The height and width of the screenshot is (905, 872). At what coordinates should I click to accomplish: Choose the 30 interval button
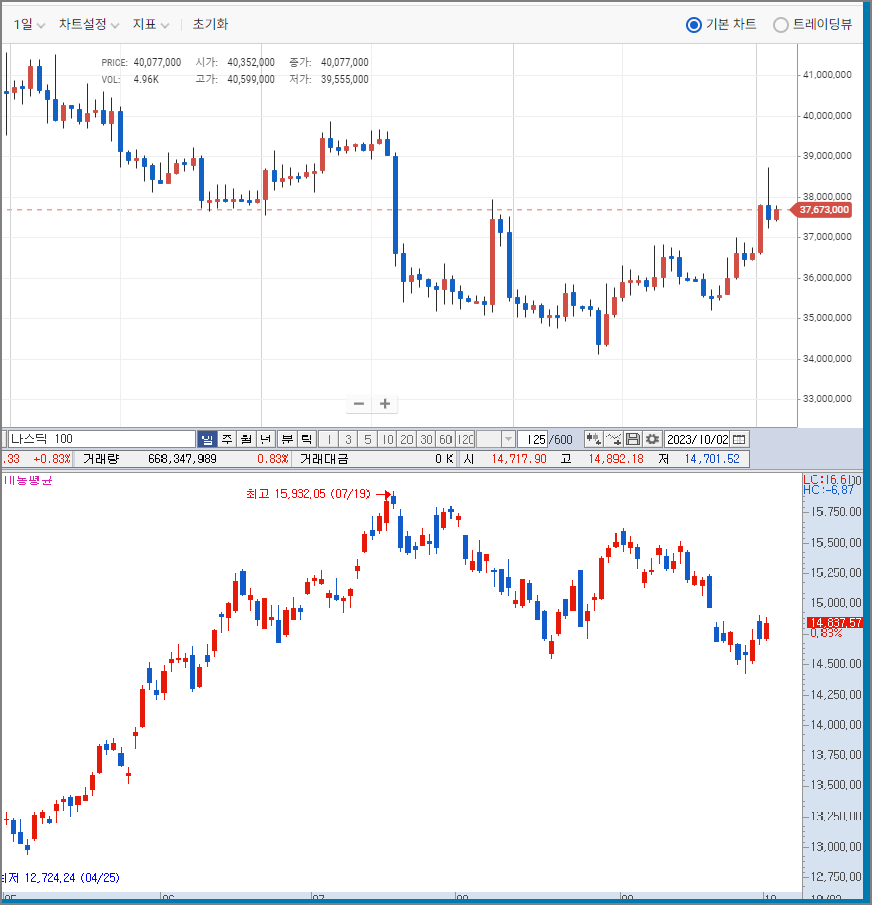[426, 439]
